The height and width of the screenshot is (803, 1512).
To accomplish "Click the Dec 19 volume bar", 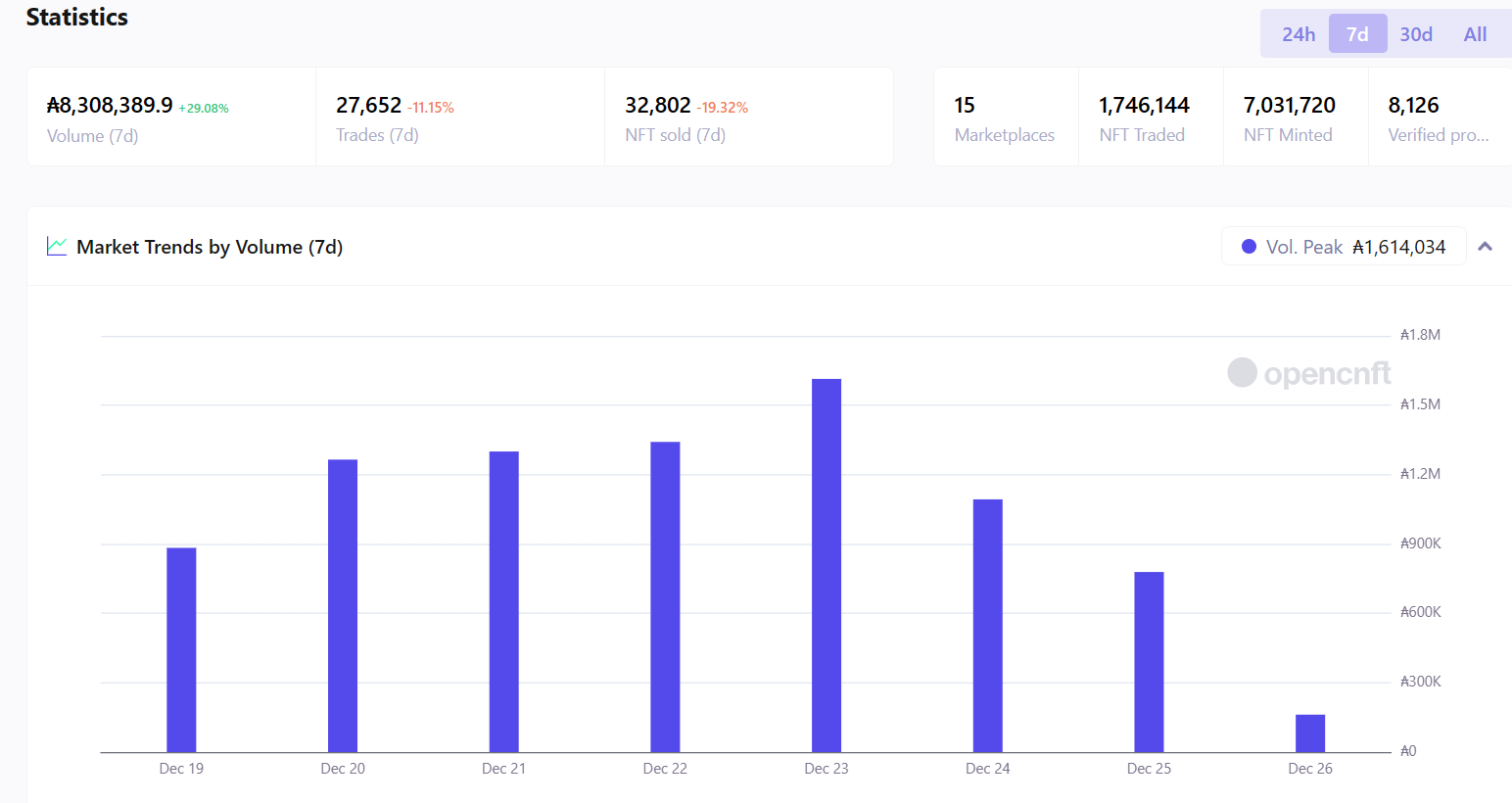I will pyautogui.click(x=181, y=650).
